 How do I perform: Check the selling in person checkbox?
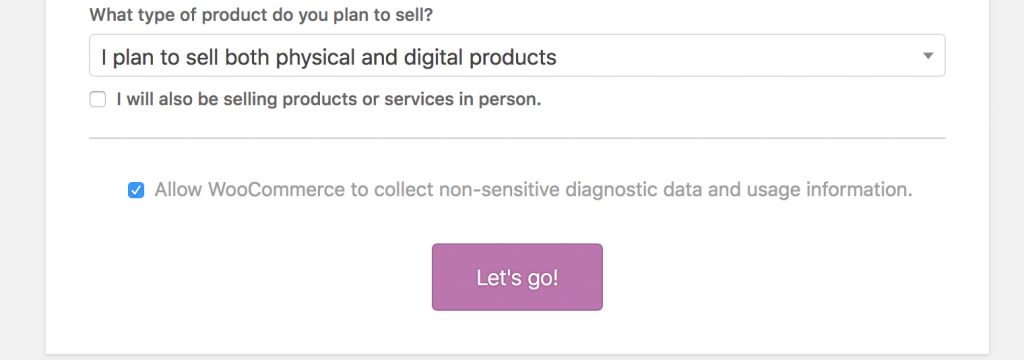[97, 99]
